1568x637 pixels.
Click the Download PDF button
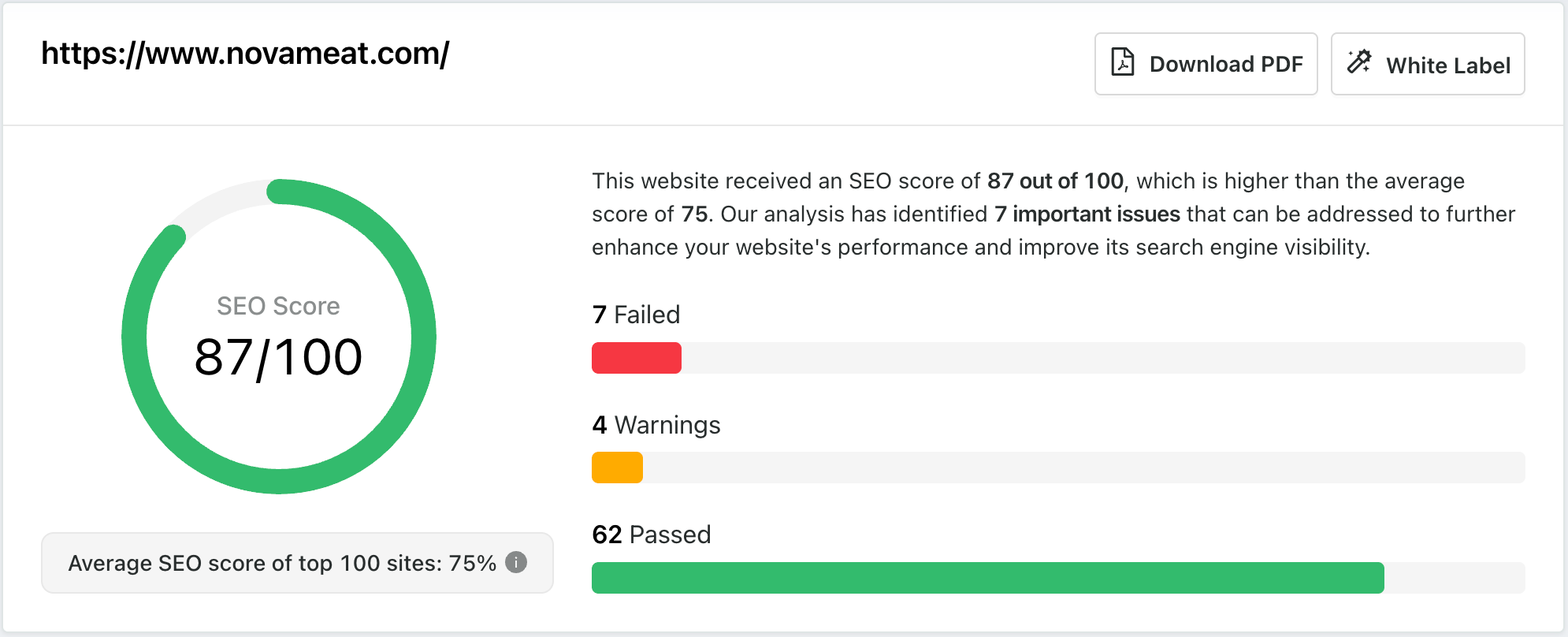(x=1206, y=64)
